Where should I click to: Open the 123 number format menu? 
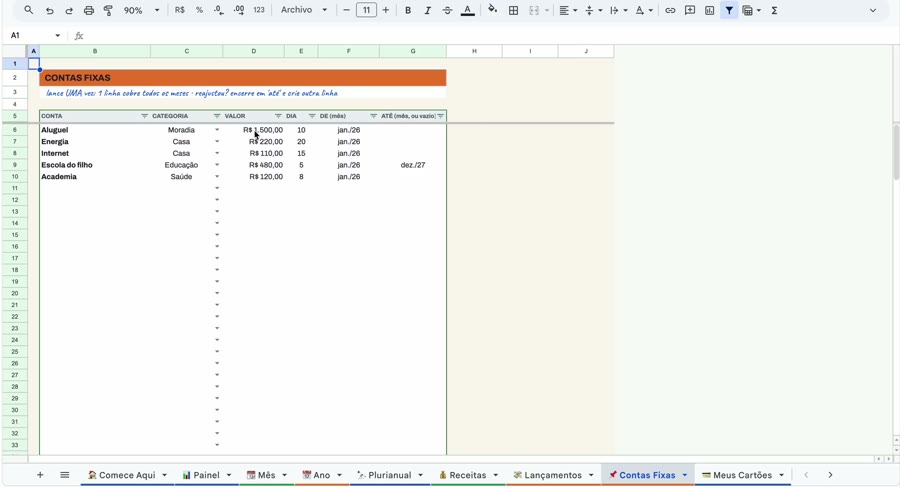pyautogui.click(x=259, y=10)
